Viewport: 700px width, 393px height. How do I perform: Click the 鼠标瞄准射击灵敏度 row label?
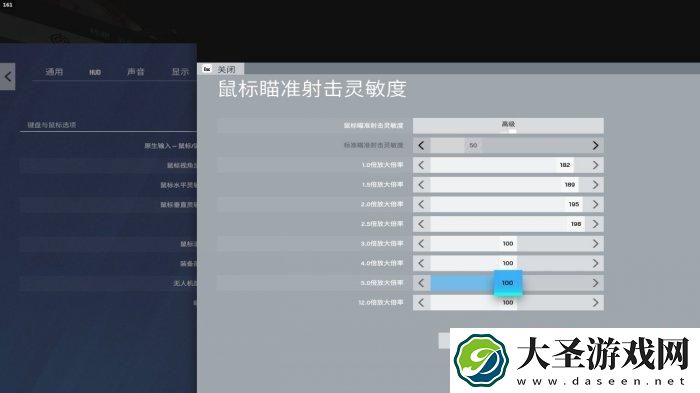pyautogui.click(x=373, y=125)
